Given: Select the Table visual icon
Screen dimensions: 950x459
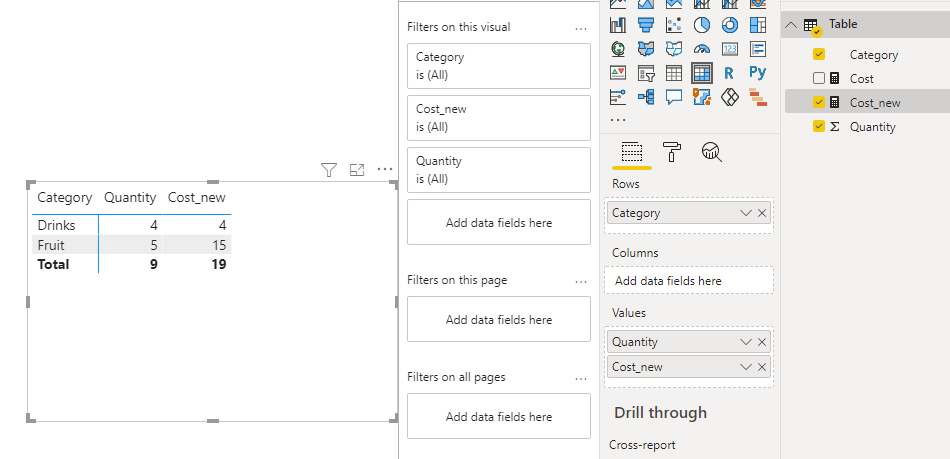Looking at the screenshot, I should pos(674,73).
